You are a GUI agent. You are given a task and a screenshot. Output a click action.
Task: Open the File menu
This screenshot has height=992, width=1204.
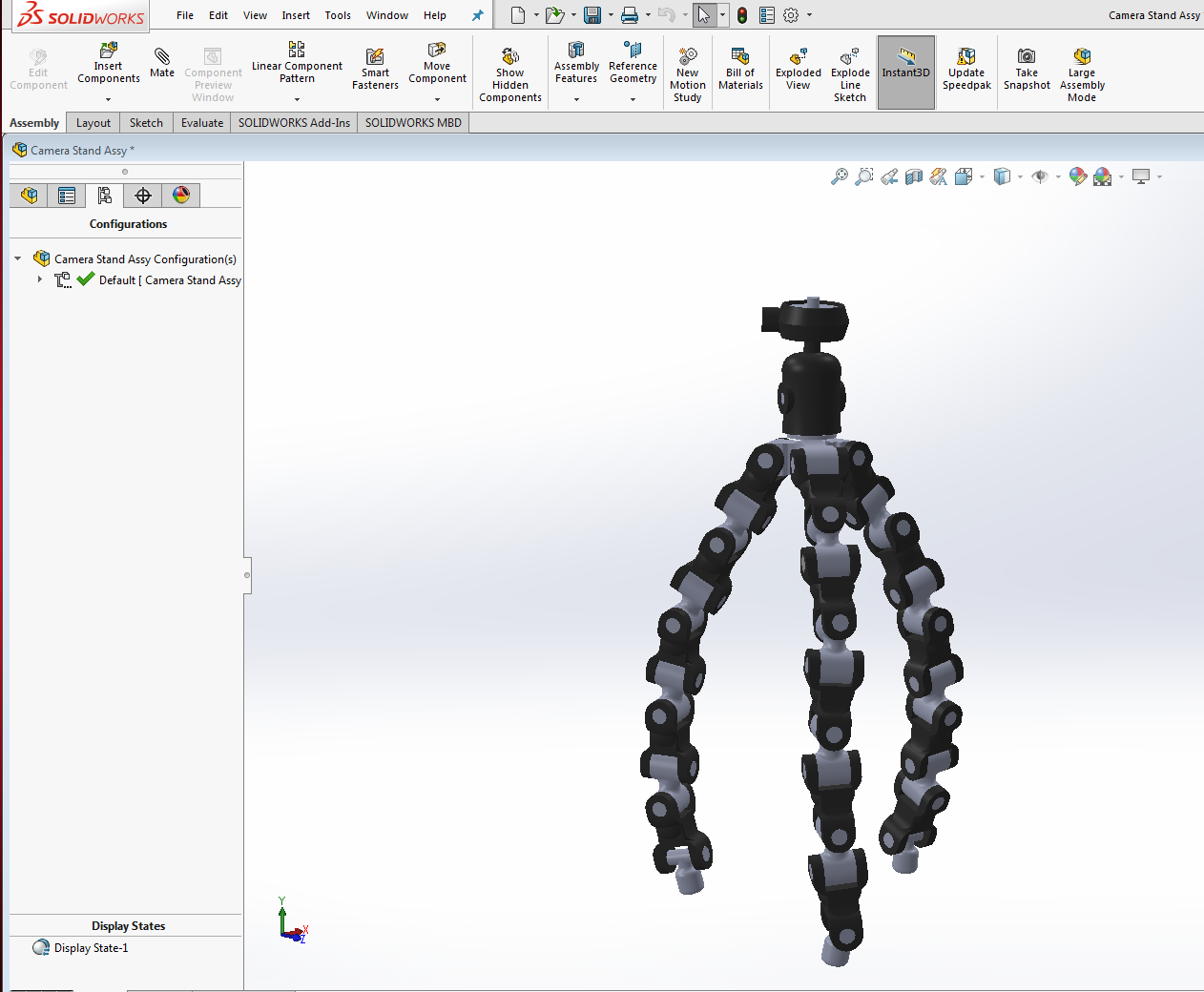click(x=185, y=15)
